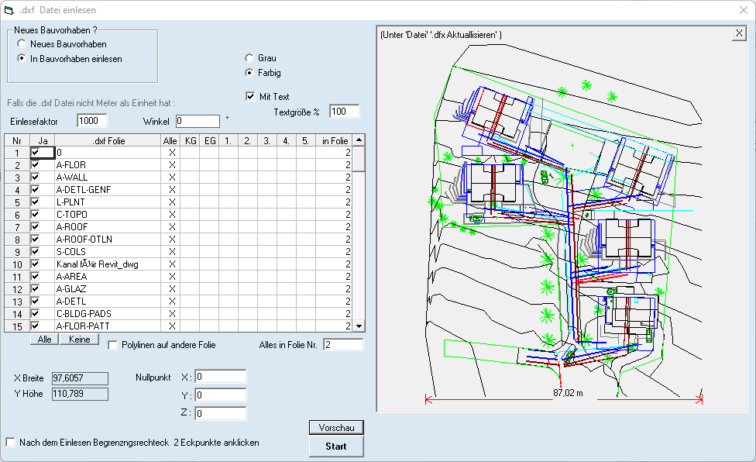Click the Winkel input field
This screenshot has width=756, height=462.
click(x=198, y=121)
